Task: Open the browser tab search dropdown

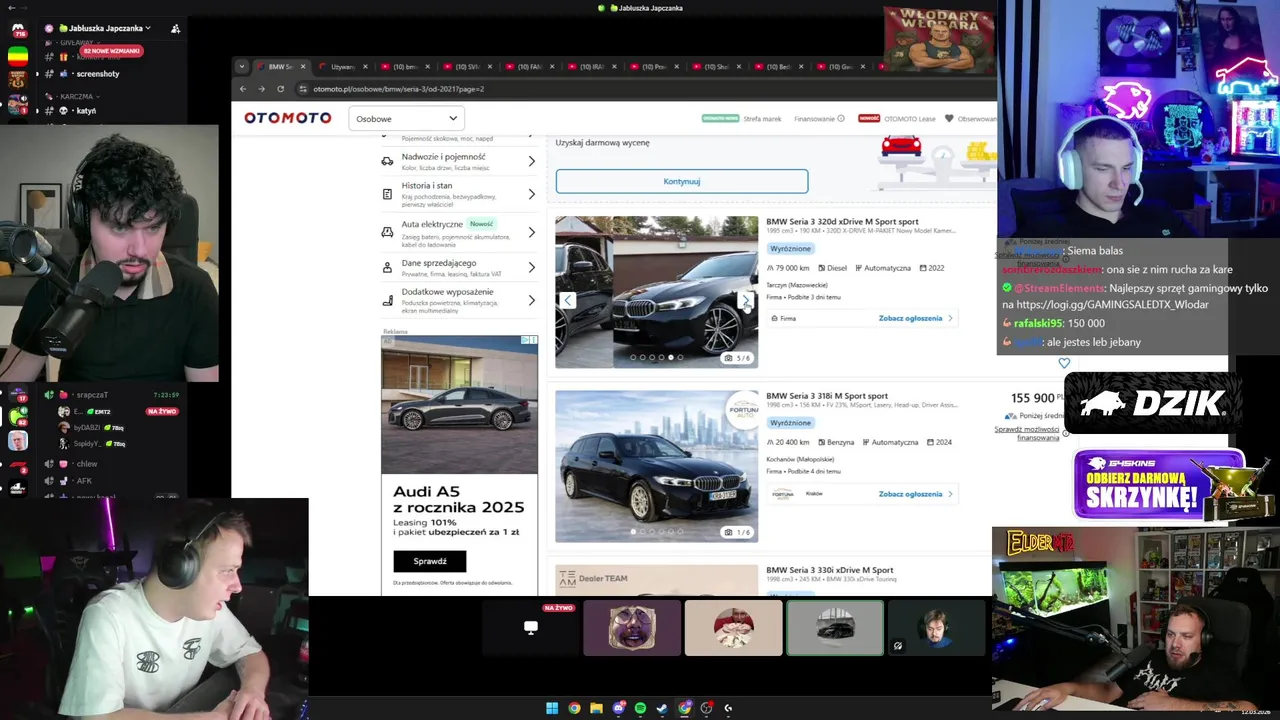Action: point(241,67)
